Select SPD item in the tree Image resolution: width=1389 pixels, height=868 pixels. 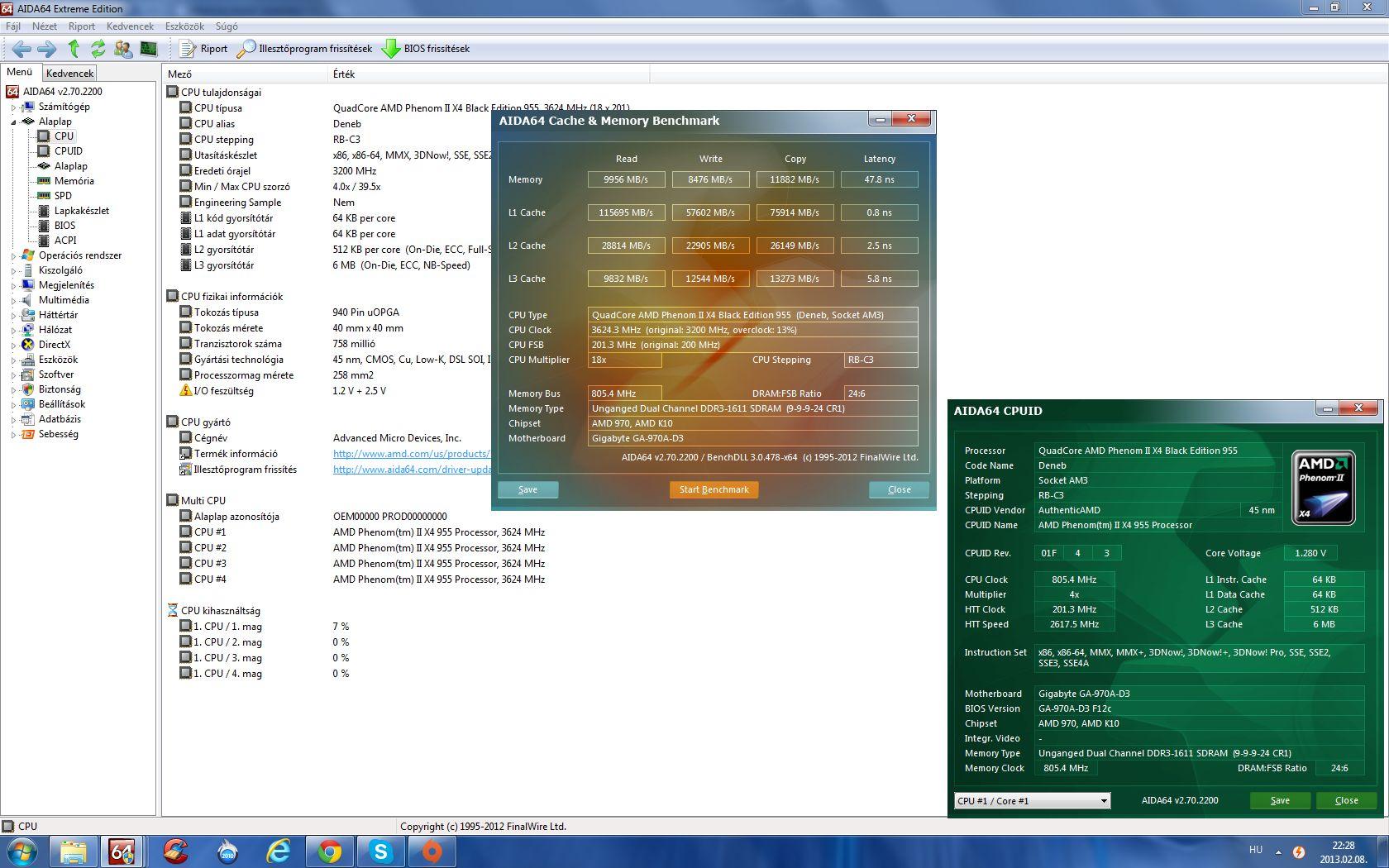63,196
